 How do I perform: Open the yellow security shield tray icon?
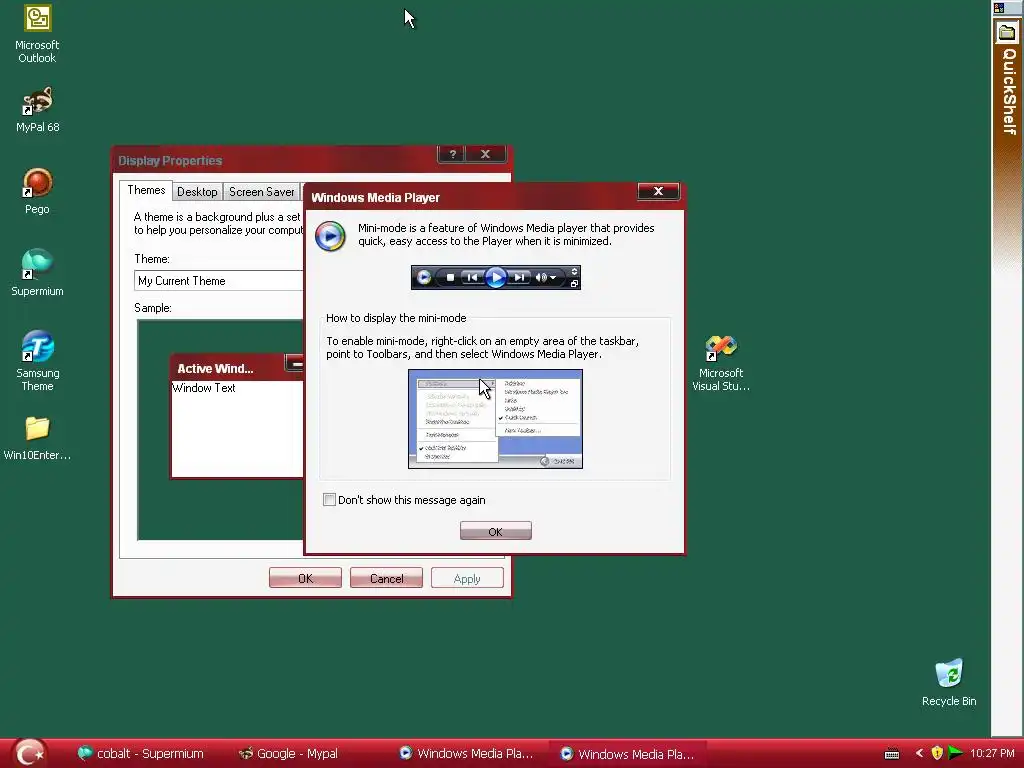point(937,753)
